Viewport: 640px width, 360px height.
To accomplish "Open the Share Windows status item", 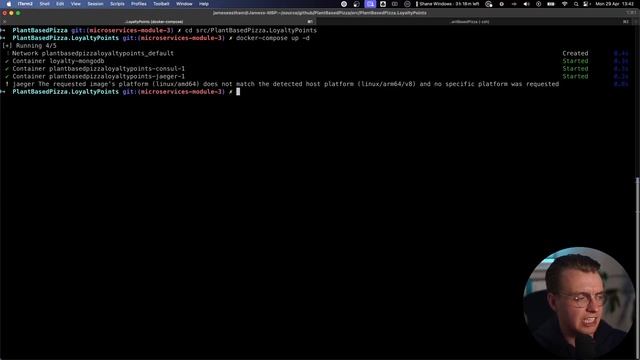I will point(448,4).
